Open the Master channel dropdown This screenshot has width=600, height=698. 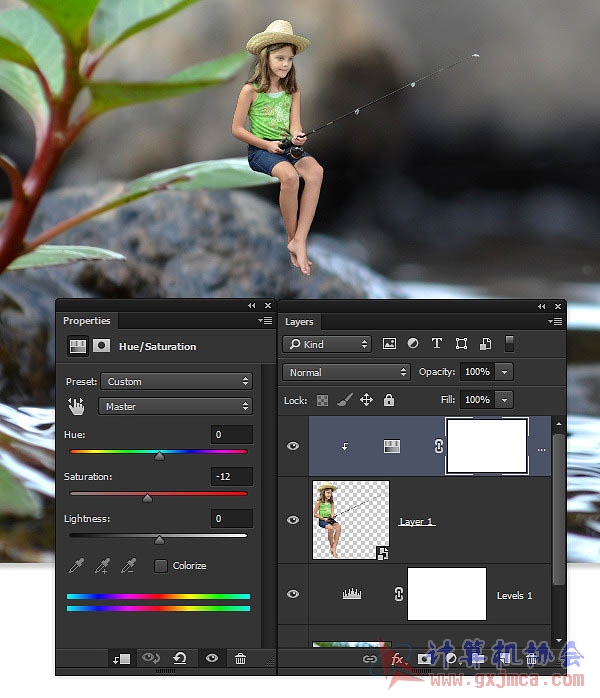175,406
